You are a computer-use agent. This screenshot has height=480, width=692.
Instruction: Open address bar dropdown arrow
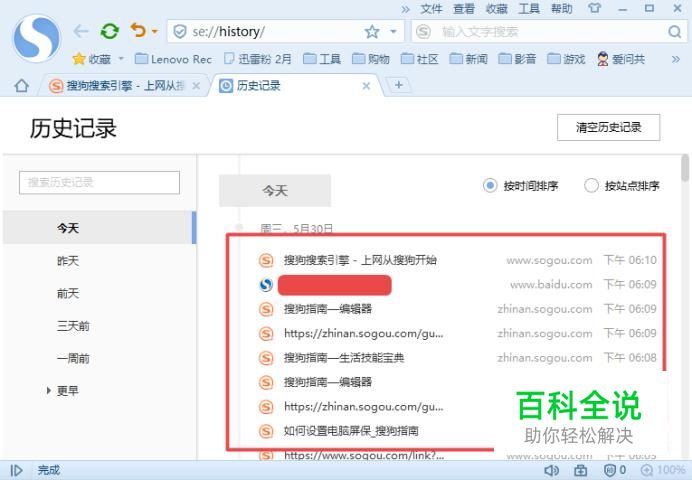click(393, 32)
